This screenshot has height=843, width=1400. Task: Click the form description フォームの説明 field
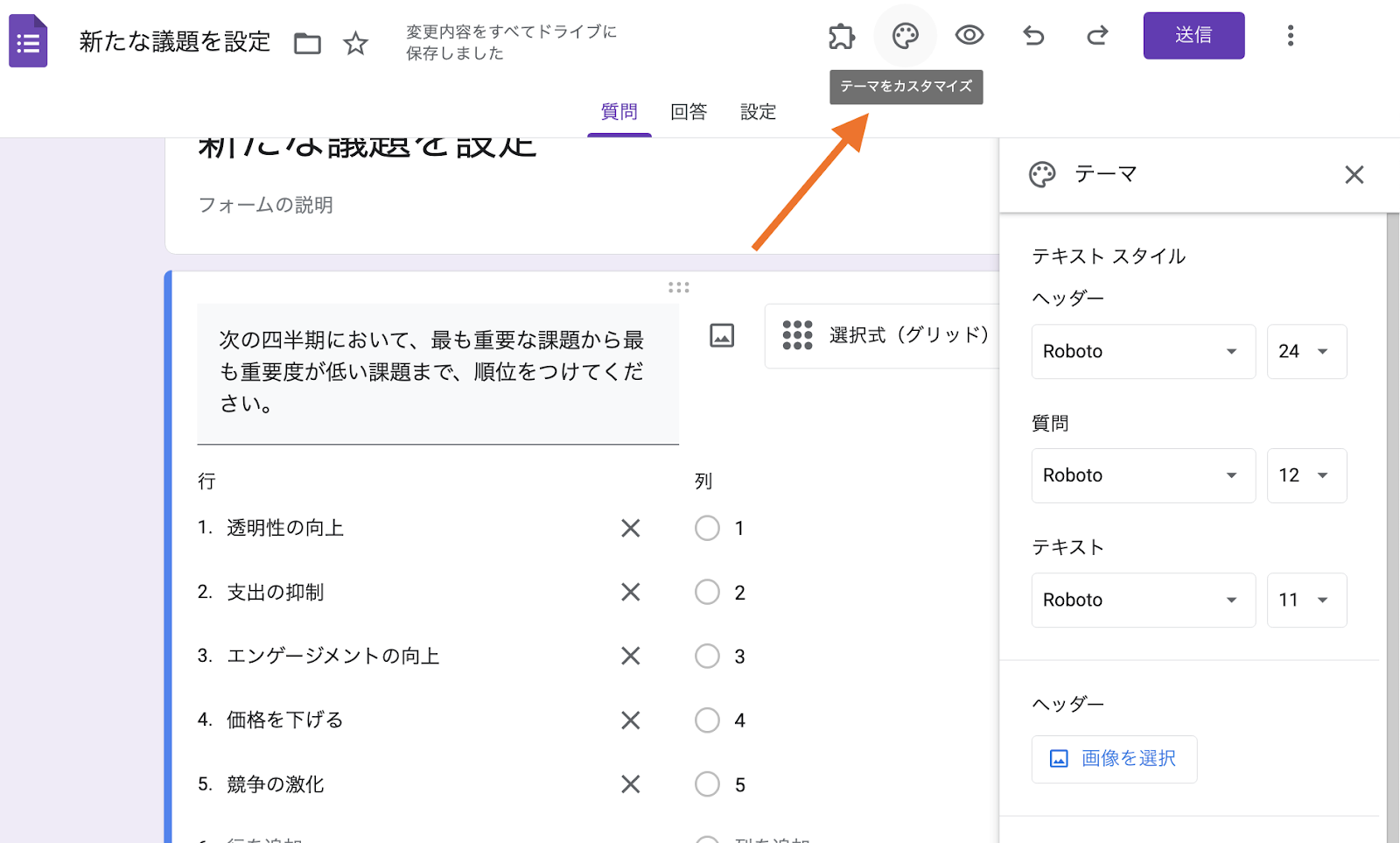(266, 205)
